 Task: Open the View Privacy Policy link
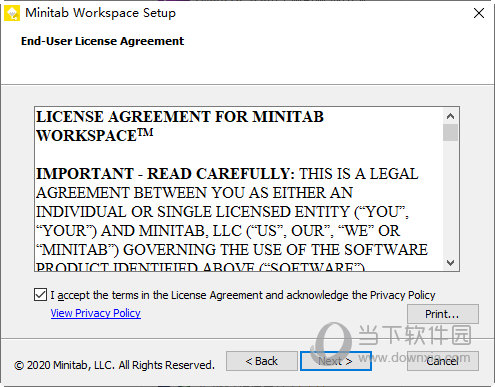pos(96,313)
